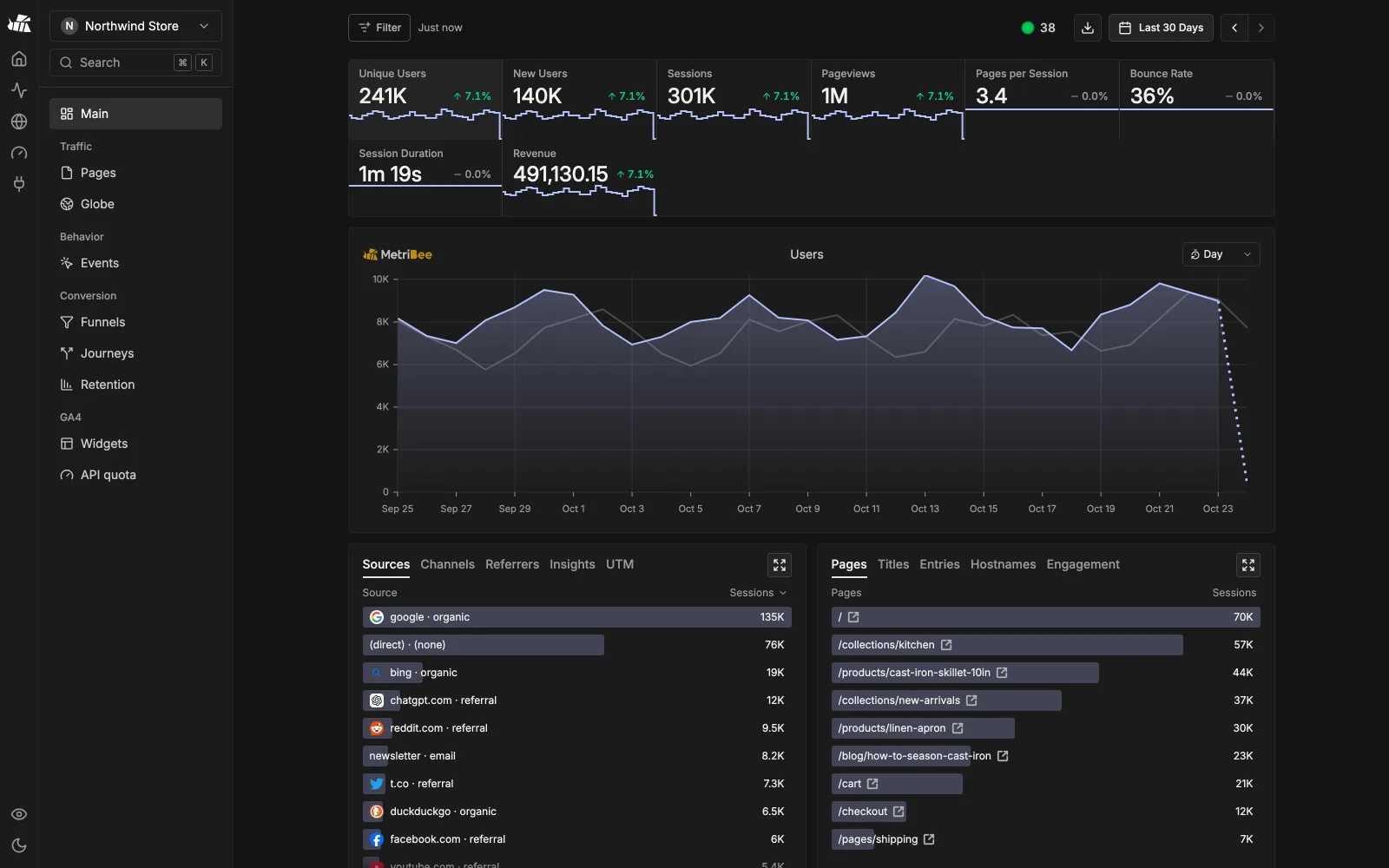Go to previous date period arrow
Image resolution: width=1389 pixels, height=868 pixels.
pyautogui.click(x=1234, y=28)
